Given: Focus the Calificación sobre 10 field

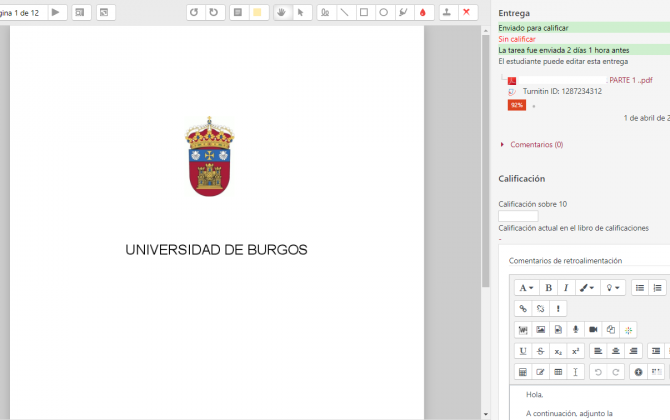Looking at the screenshot, I should click(518, 216).
